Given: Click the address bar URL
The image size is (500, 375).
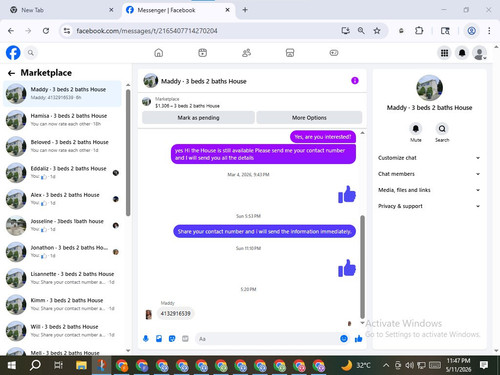Looking at the screenshot, I should (147, 31).
